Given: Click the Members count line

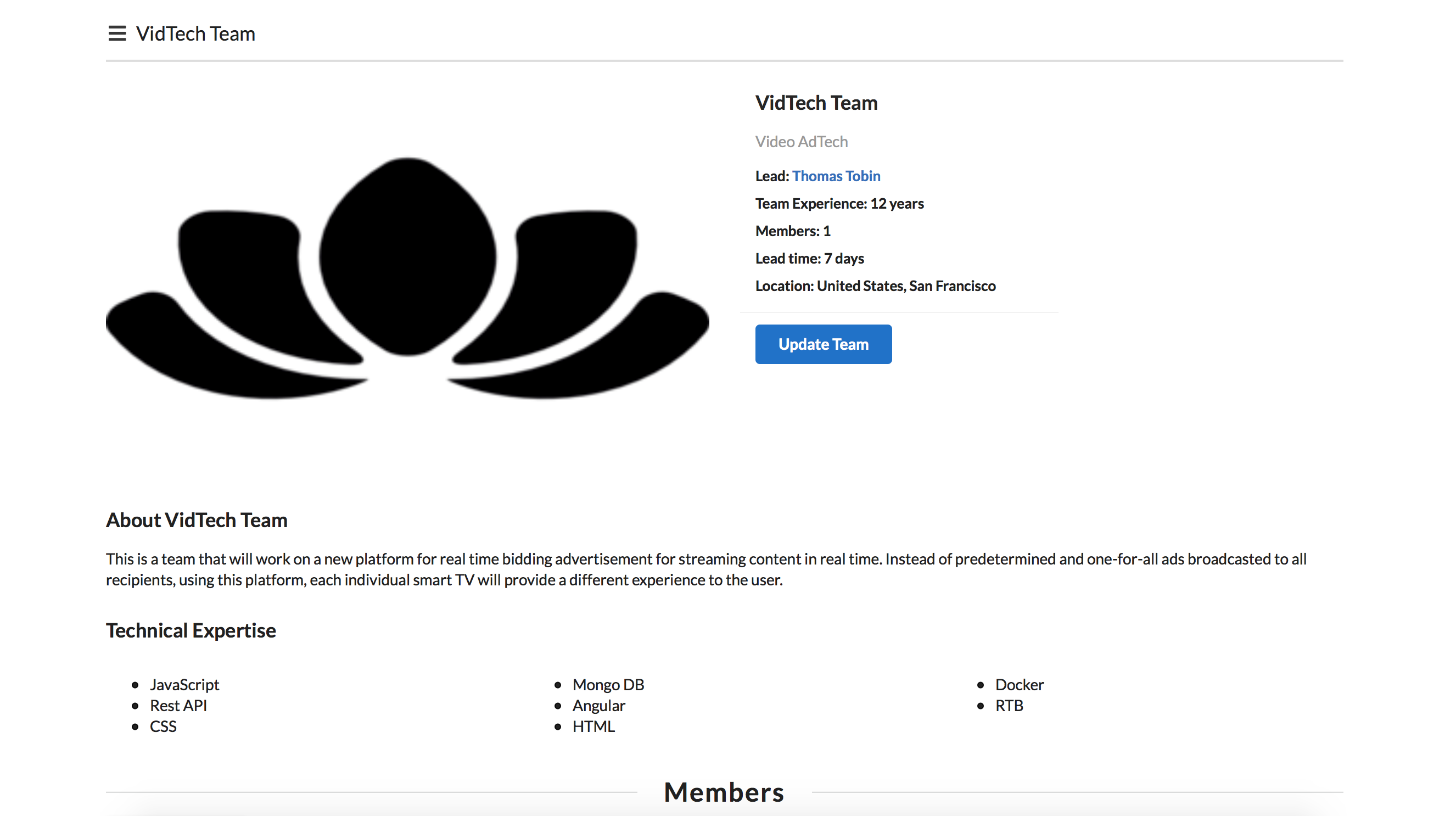Looking at the screenshot, I should click(792, 231).
